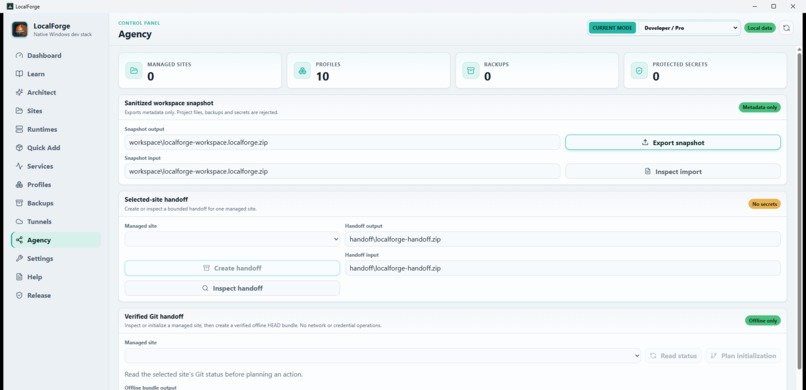Click the Profiles count 10
Screen dimensions: 806x390
tap(322, 77)
